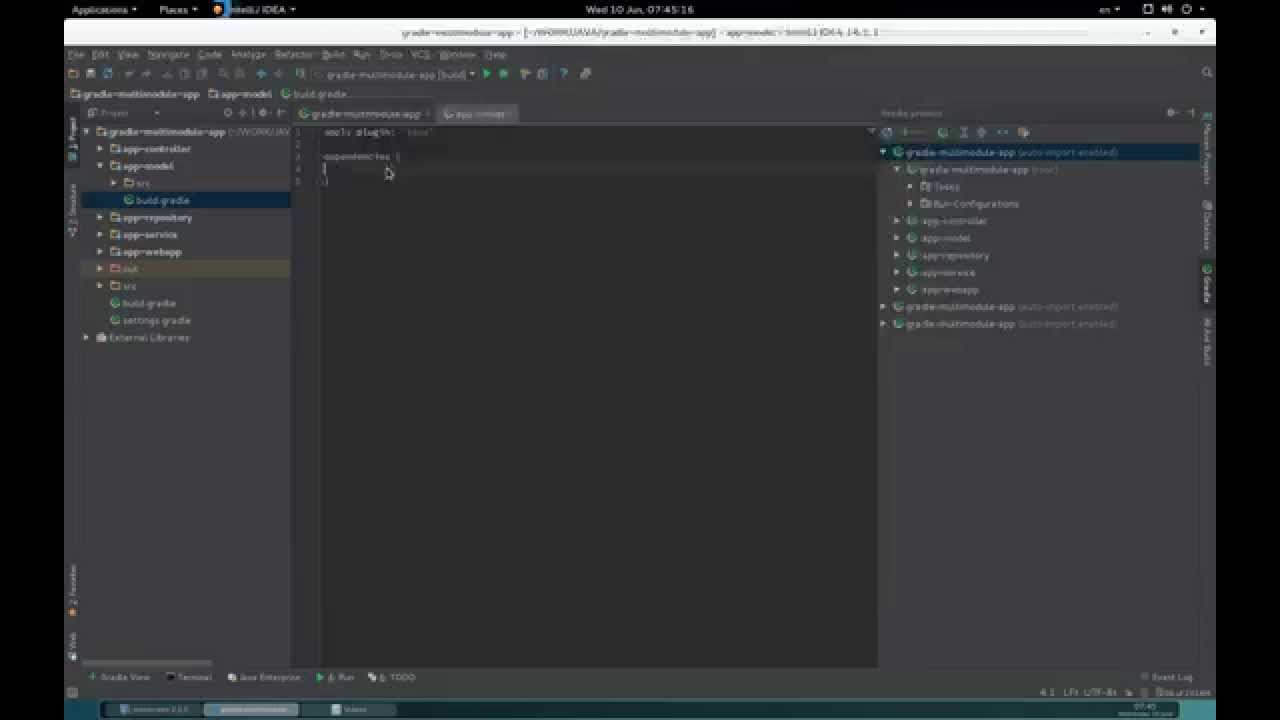
Task: Click the Scroll from Source icon in Project panel
Action: [228, 113]
